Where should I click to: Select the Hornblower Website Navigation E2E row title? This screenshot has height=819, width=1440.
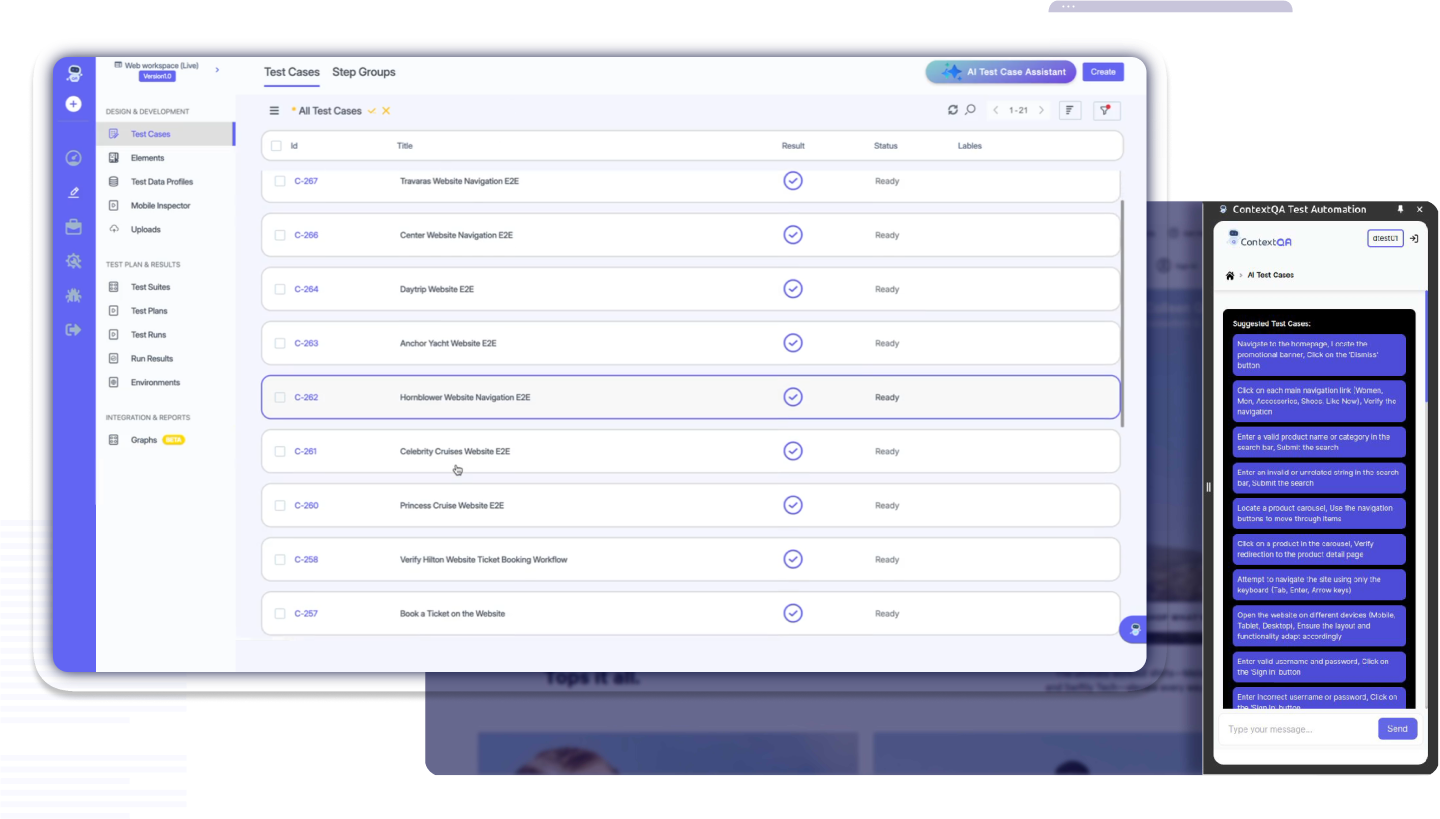click(465, 397)
